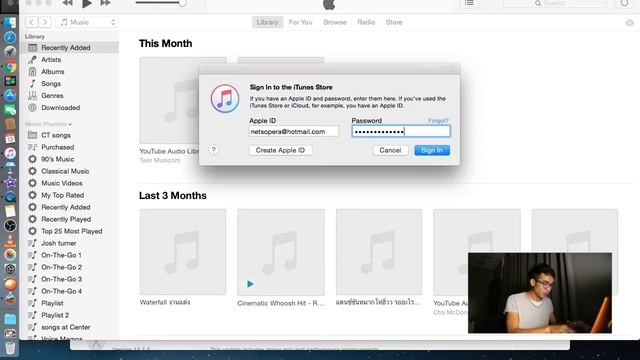The image size is (640, 360).
Task: Adjust the volume slider knob
Action: click(x=182, y=3)
